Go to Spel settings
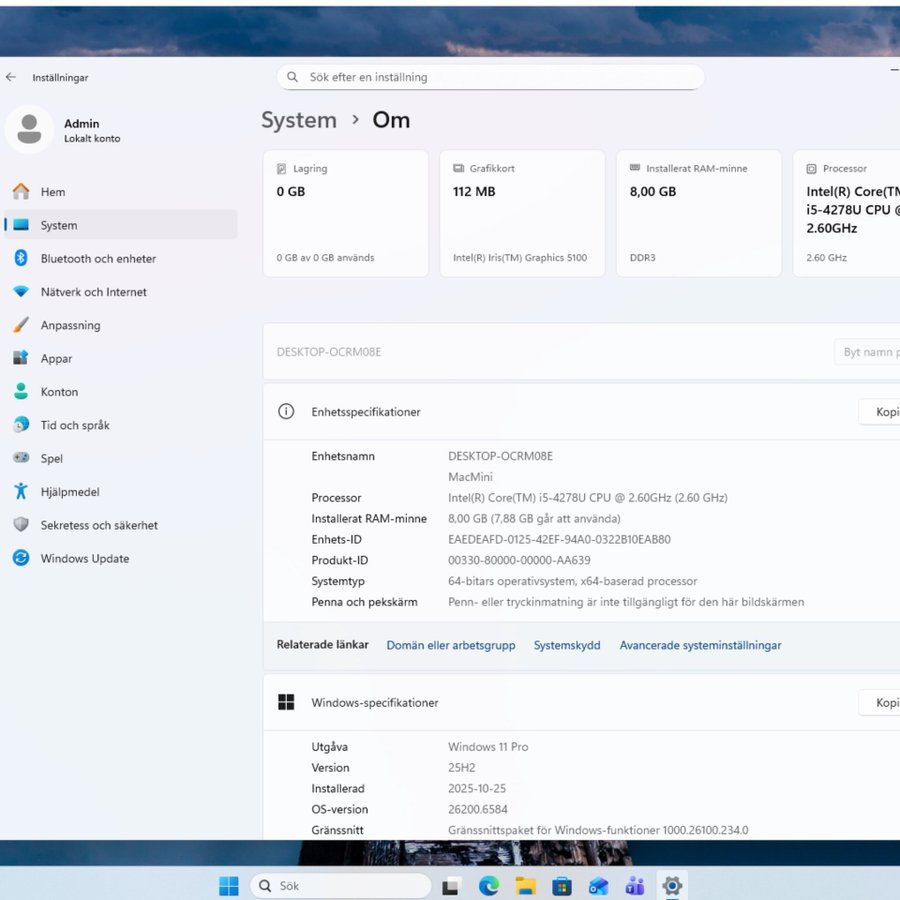This screenshot has height=900, width=900. [x=51, y=459]
